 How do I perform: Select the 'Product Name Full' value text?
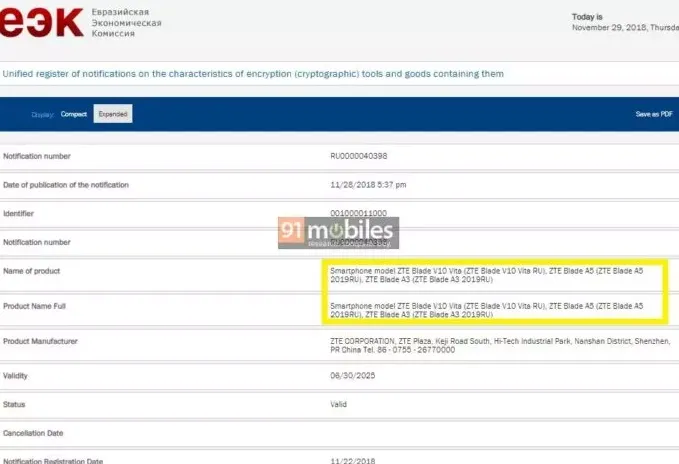click(x=486, y=310)
